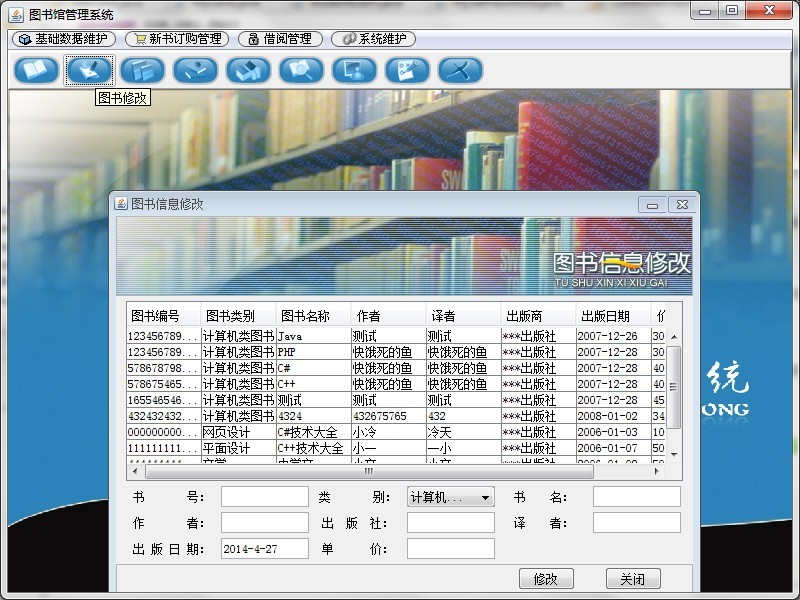
Task: Select the book number cell 165546546...
Action: click(x=163, y=400)
